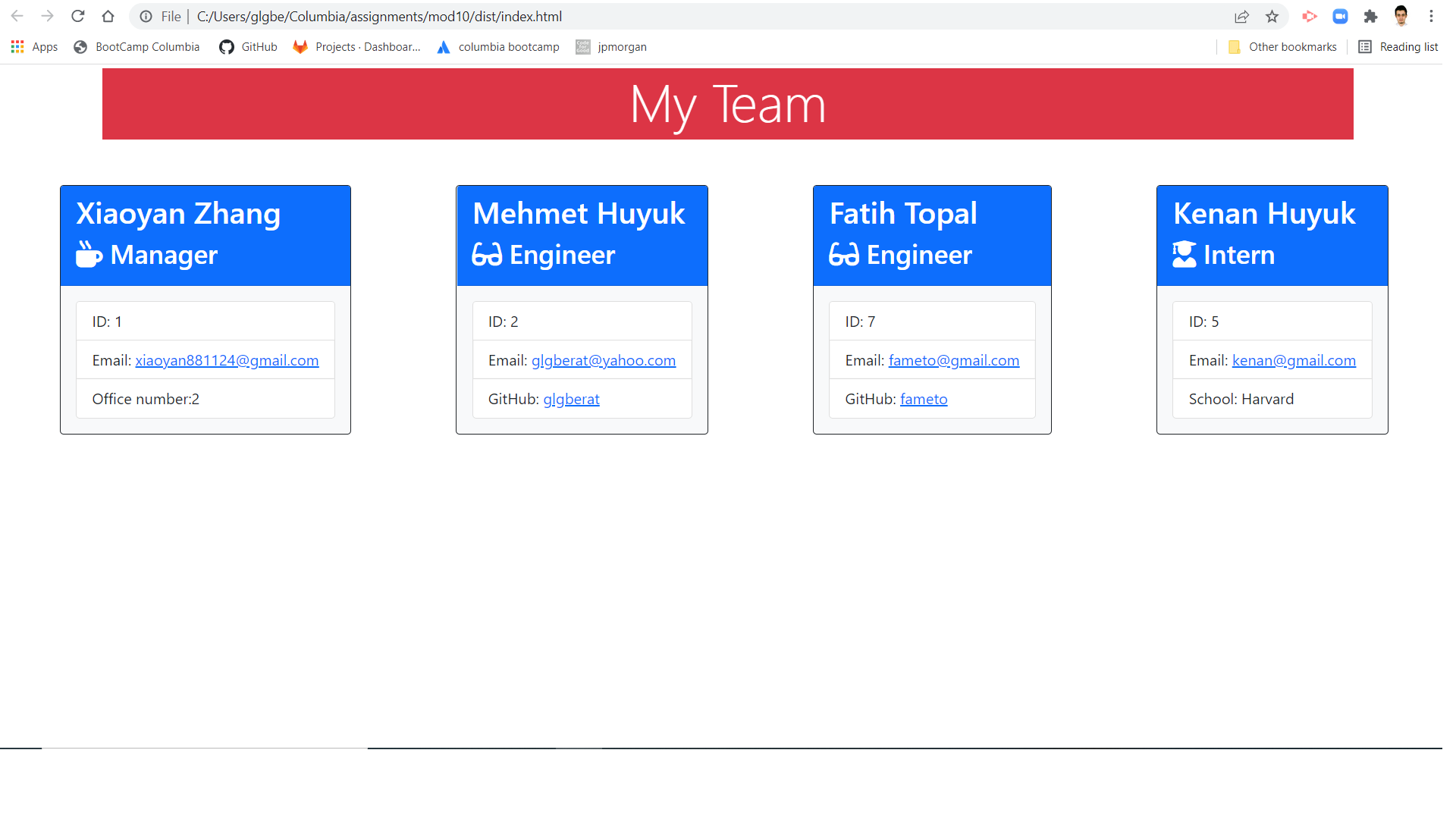1456x819 pixels.
Task: Open the red recorder extension icon
Action: 1310,16
